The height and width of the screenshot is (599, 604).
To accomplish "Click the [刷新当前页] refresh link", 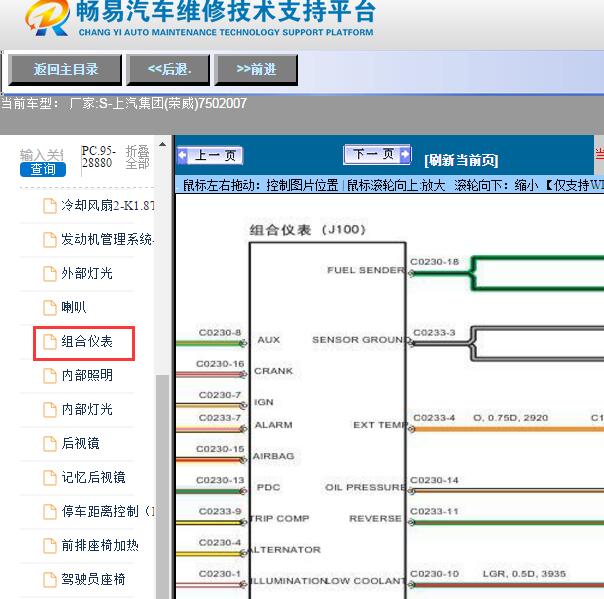I will (461, 160).
